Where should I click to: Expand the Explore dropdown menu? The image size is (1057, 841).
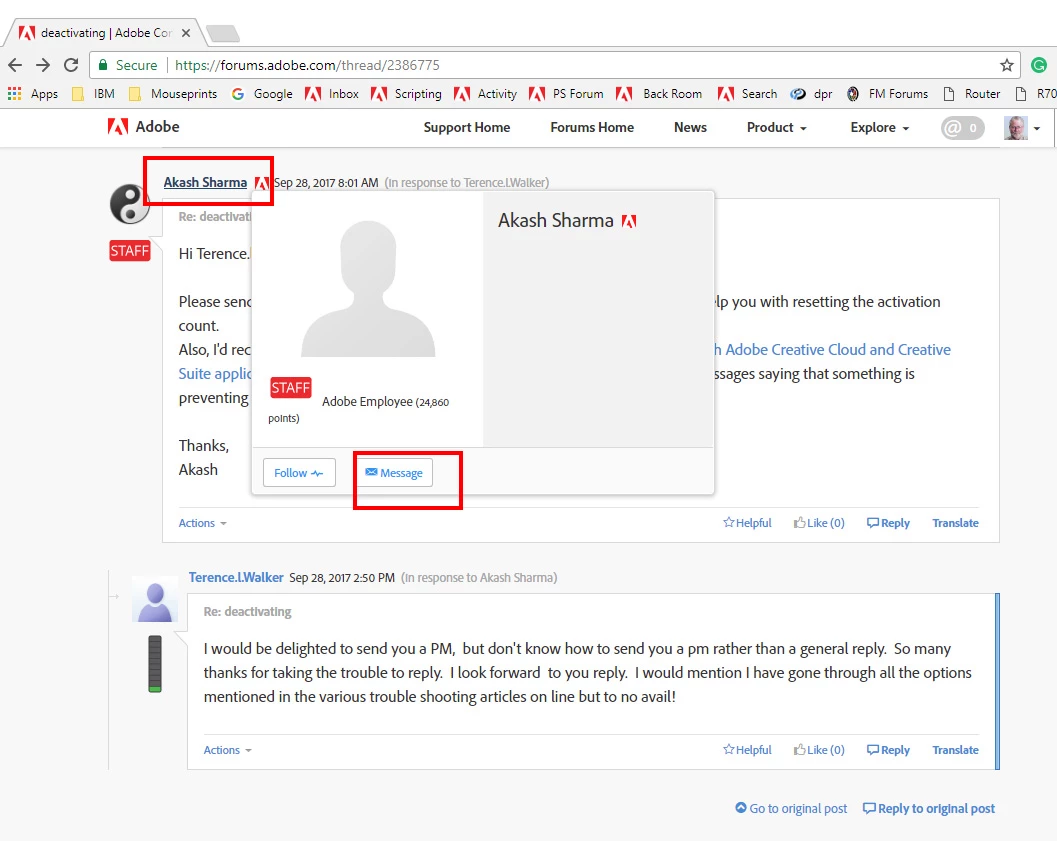880,127
